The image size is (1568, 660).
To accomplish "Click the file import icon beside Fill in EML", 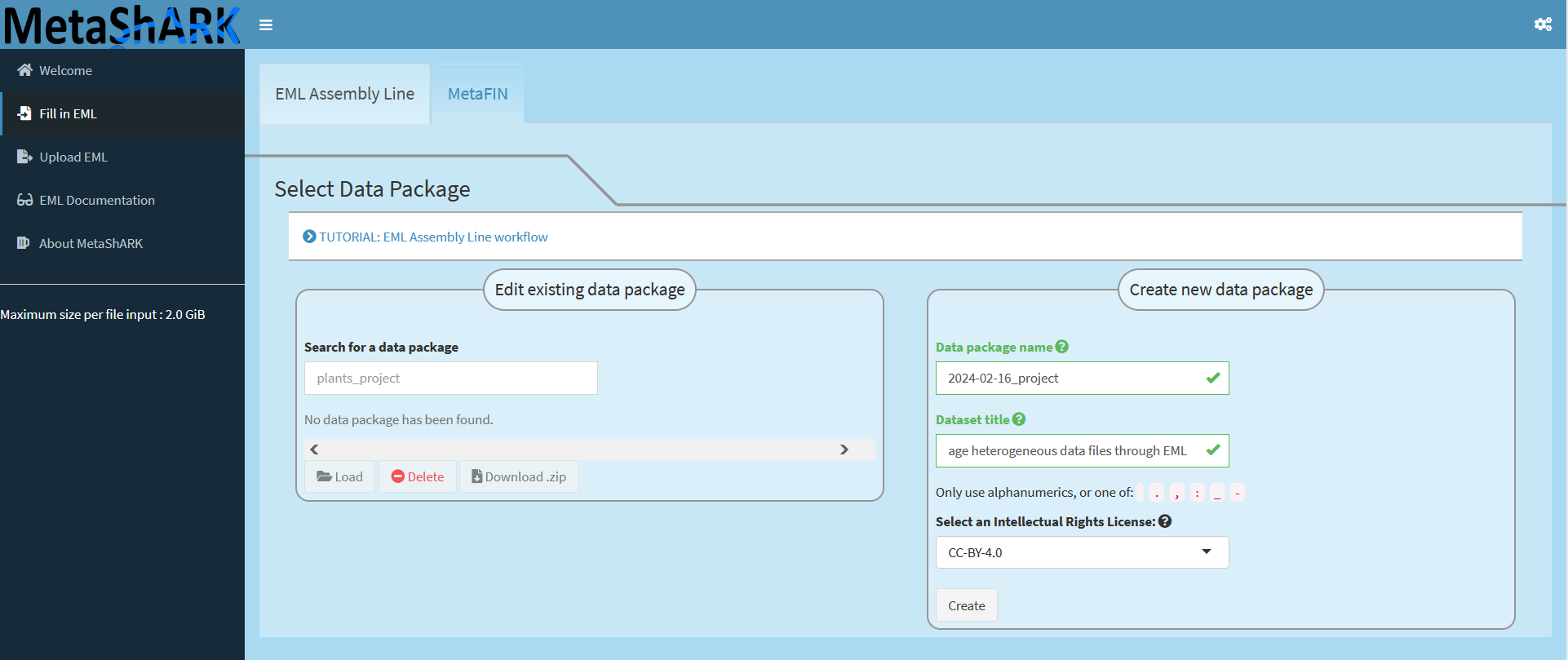I will (25, 113).
